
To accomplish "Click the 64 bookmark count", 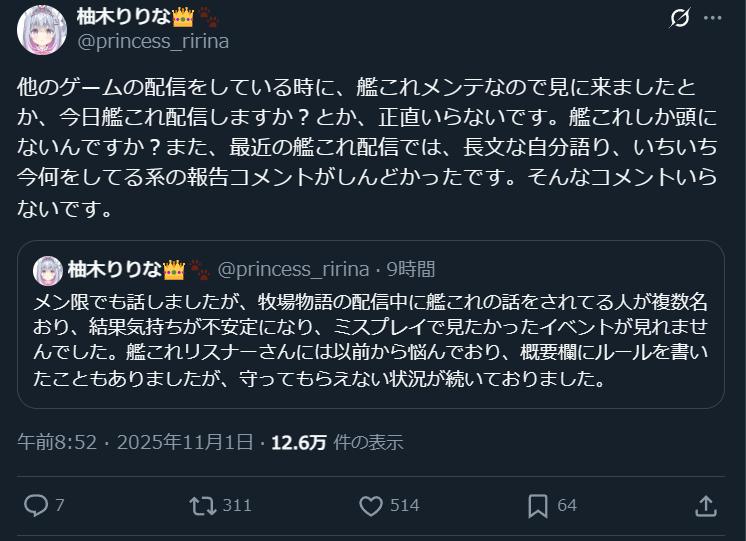I will point(567,505).
